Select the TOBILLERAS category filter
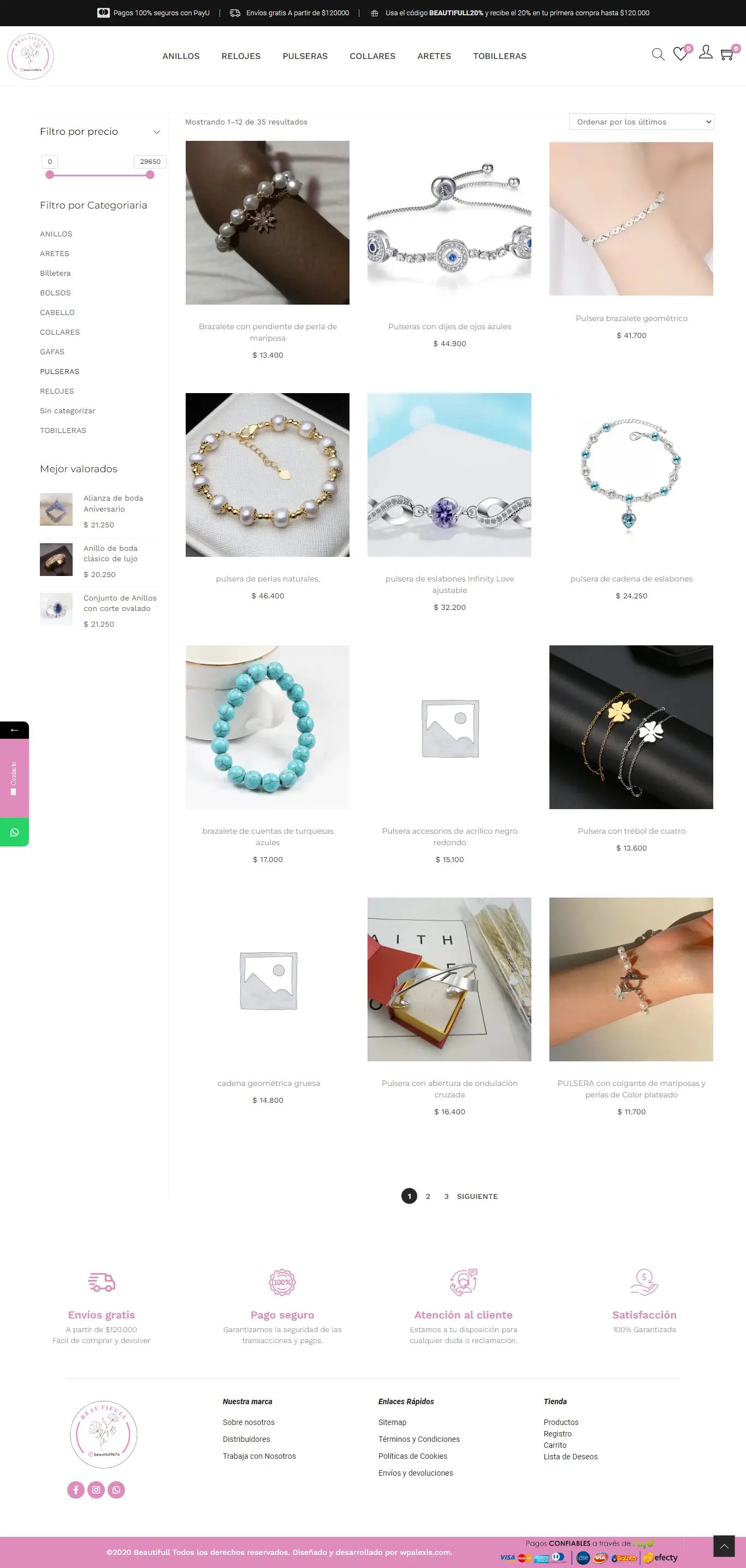The width and height of the screenshot is (746, 1568). tap(63, 430)
